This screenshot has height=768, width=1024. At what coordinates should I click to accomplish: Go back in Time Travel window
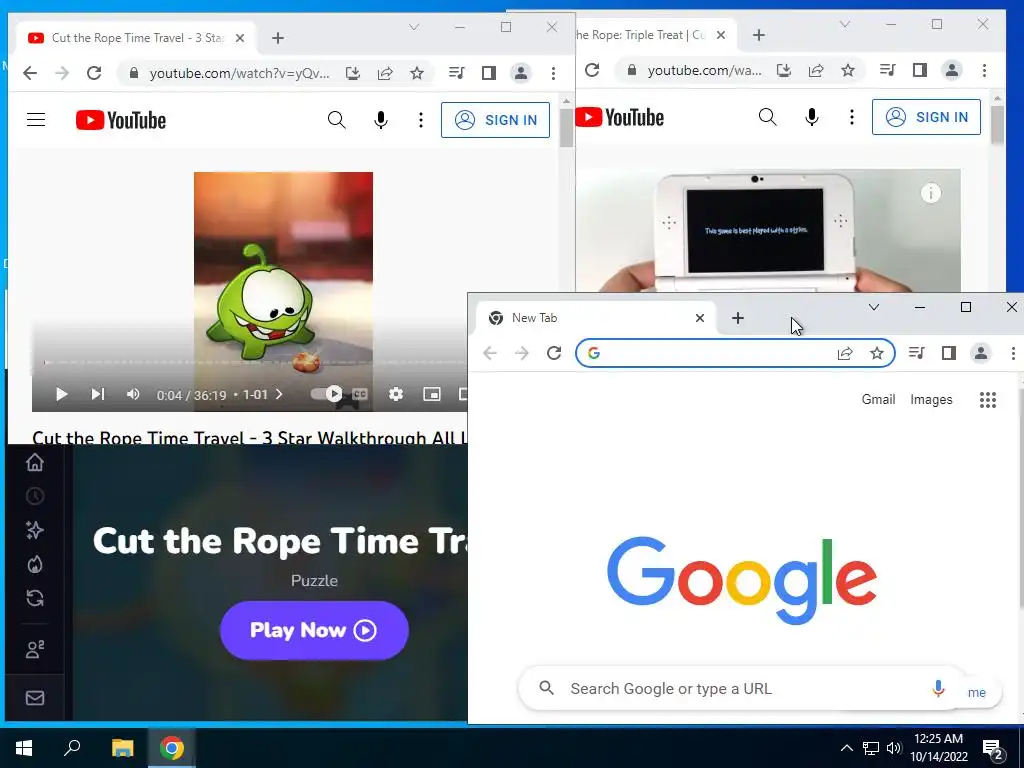pyautogui.click(x=30, y=73)
